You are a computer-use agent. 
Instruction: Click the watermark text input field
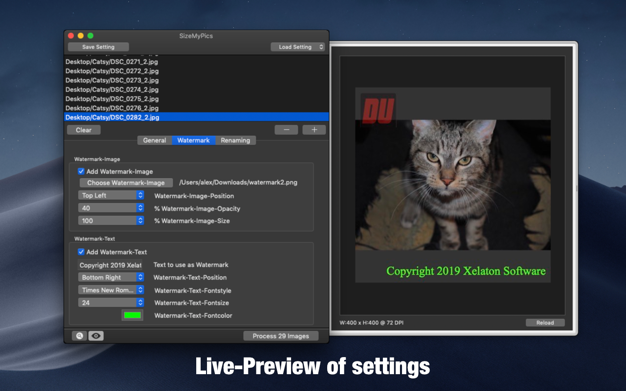click(110, 265)
